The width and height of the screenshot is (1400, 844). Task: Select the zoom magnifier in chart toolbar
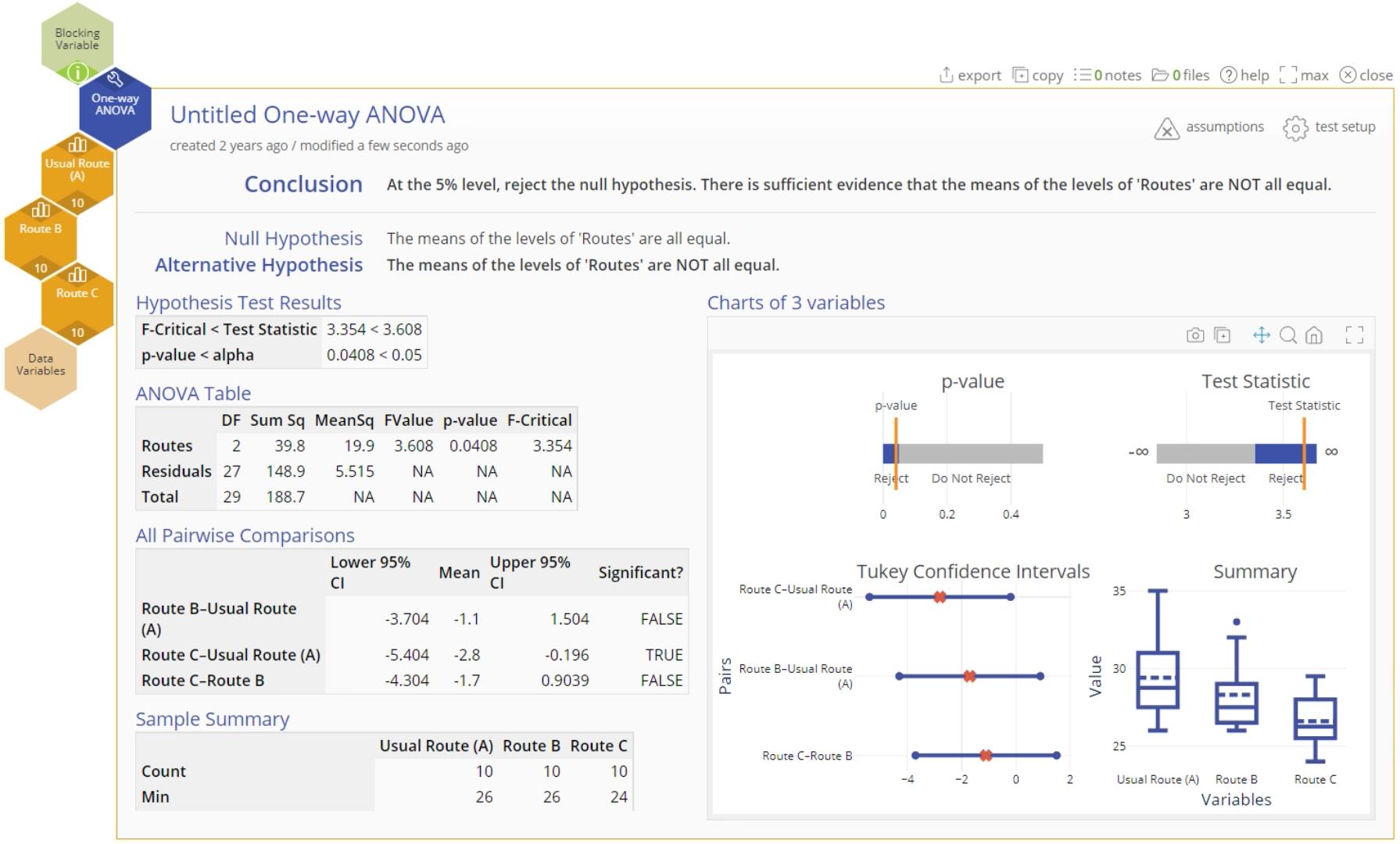pyautogui.click(x=1288, y=335)
